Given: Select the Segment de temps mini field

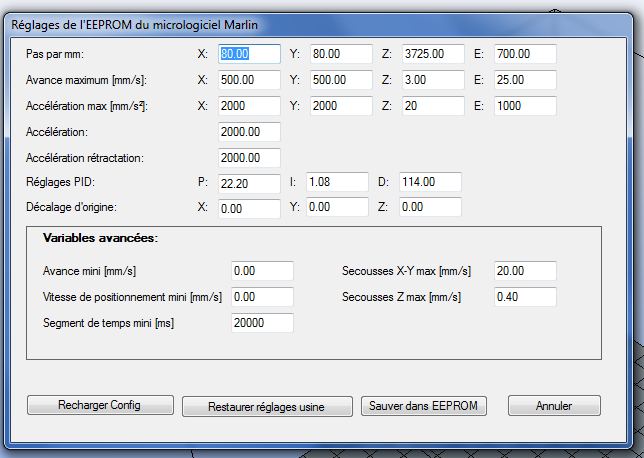Looking at the screenshot, I should click(262, 323).
